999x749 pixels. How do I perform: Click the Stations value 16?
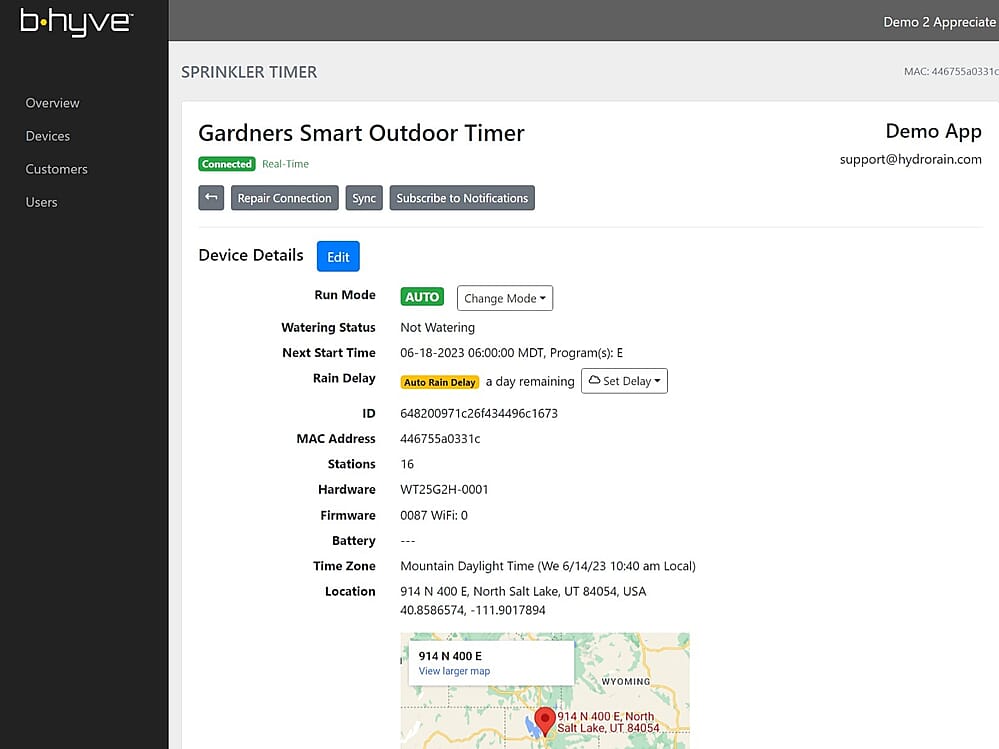[x=407, y=464]
